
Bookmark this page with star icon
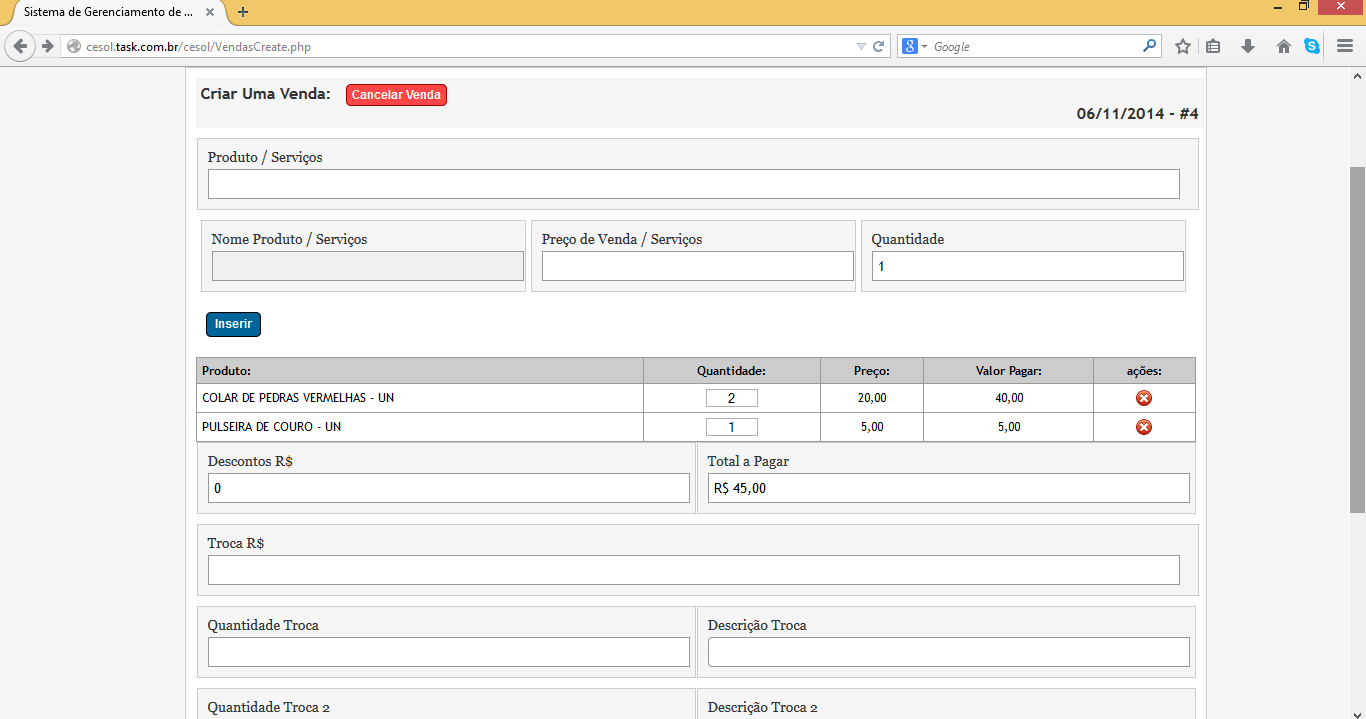(1183, 46)
